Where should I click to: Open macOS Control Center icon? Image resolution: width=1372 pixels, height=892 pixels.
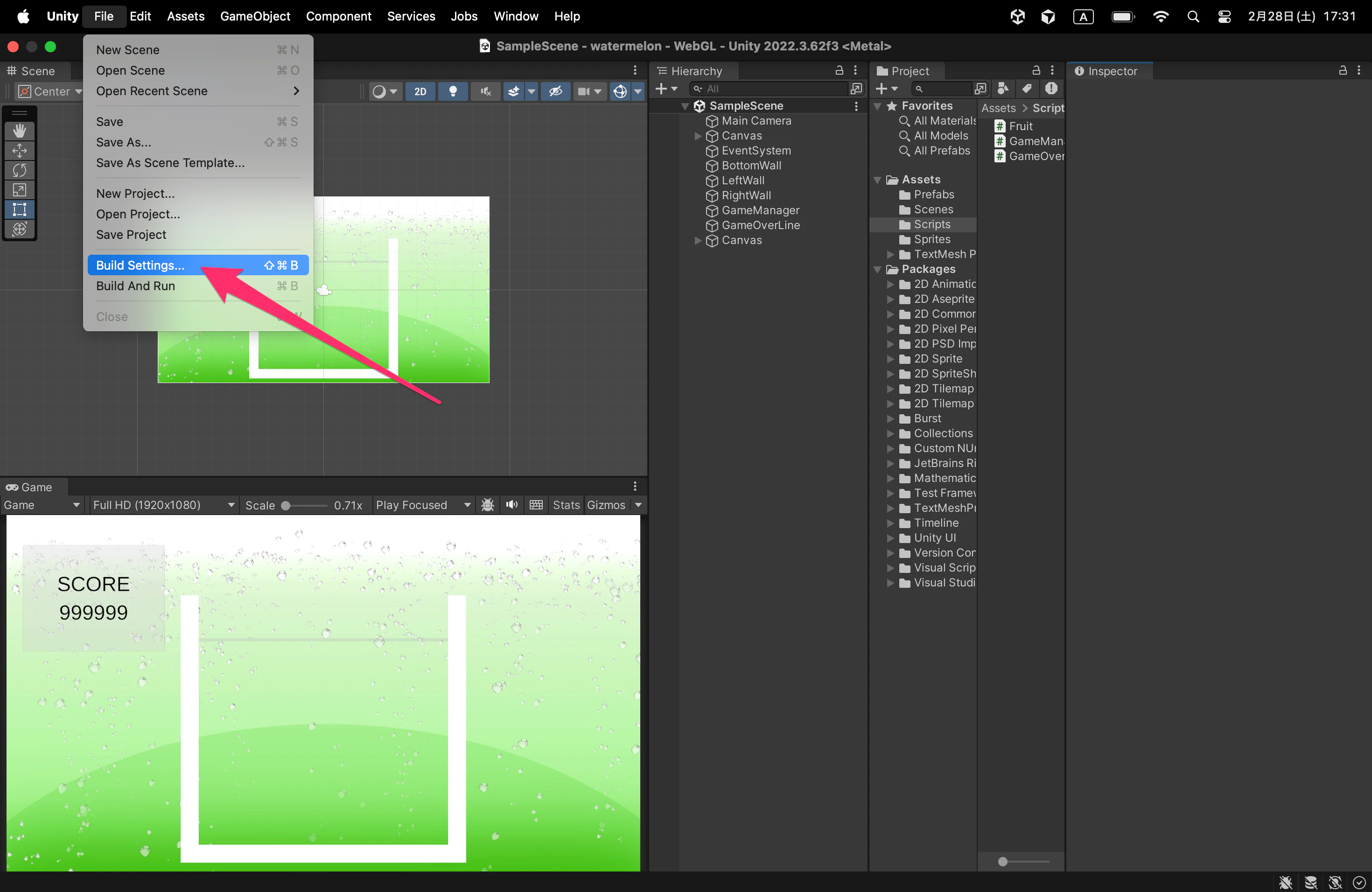[1225, 17]
